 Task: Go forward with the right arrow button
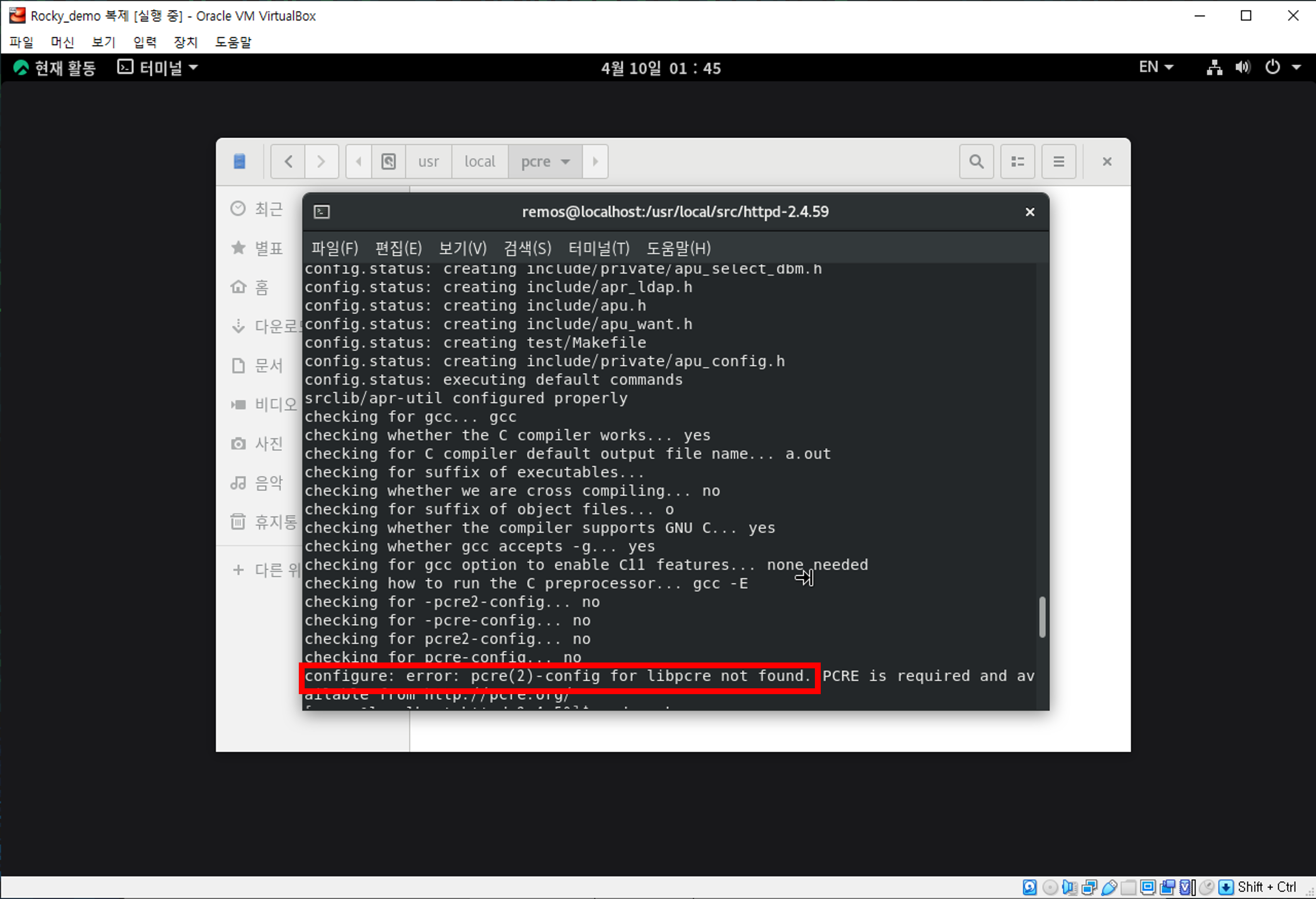tap(321, 162)
